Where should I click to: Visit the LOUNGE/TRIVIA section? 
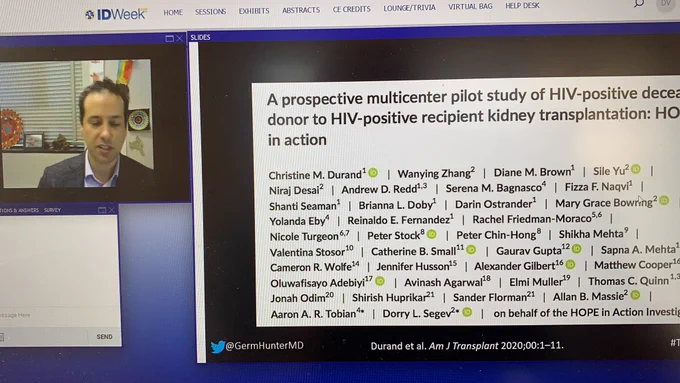pos(409,7)
